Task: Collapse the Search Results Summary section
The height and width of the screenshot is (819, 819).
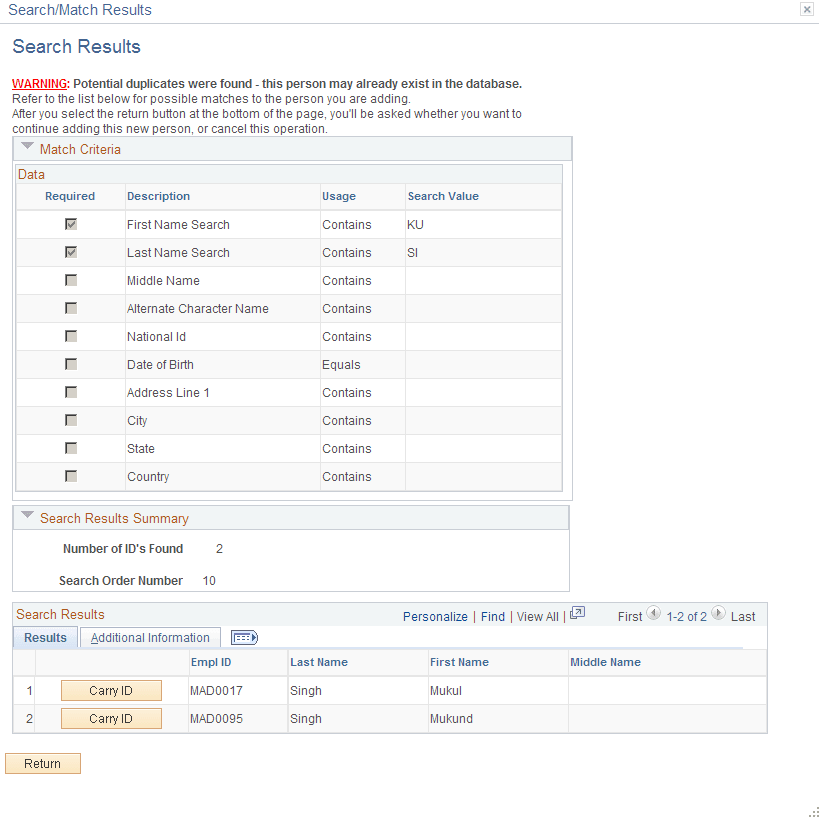Action: [25, 516]
